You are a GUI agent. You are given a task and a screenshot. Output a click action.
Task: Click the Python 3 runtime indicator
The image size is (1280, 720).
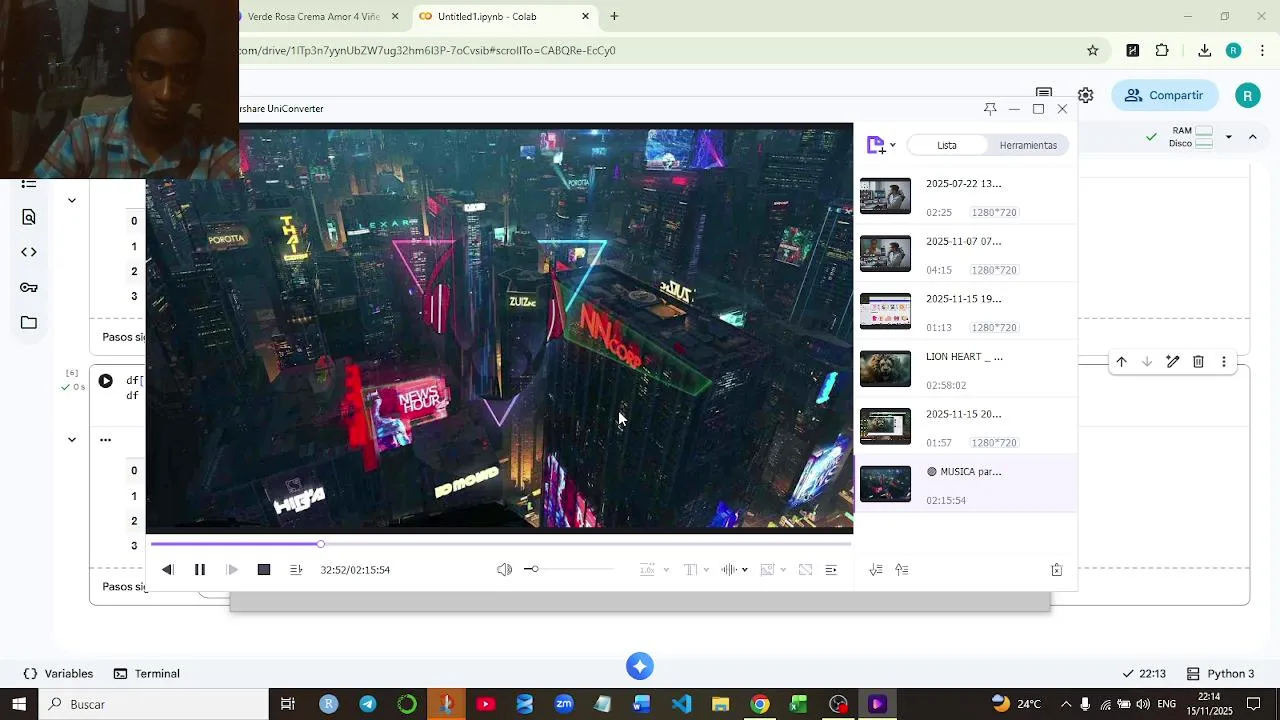[1220, 674]
